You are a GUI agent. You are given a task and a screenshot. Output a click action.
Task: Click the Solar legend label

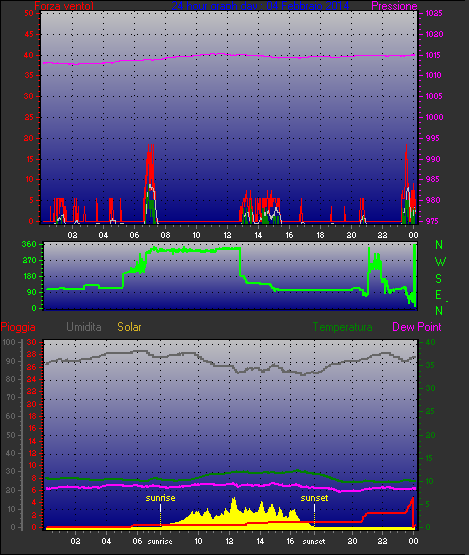(x=129, y=327)
